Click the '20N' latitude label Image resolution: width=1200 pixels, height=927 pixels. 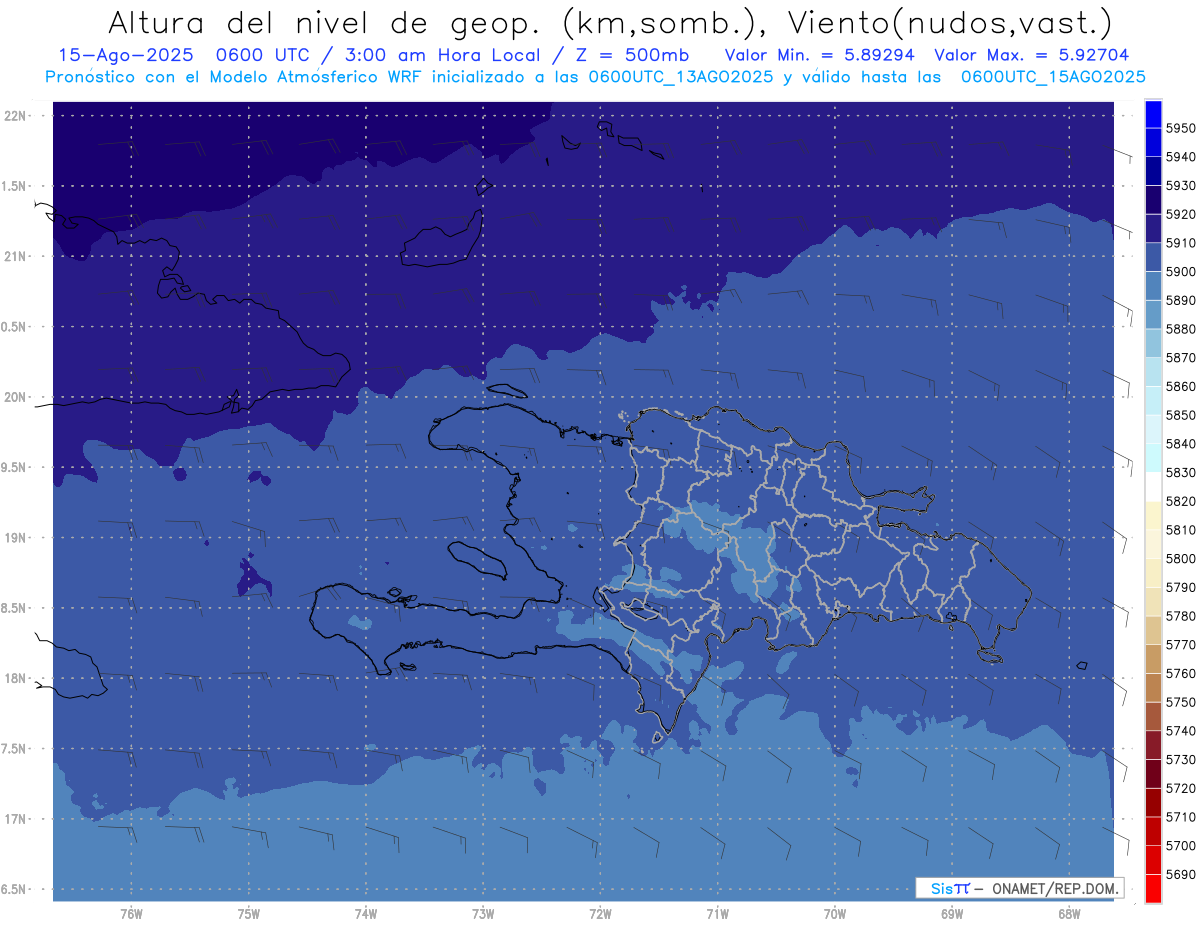(x=15, y=397)
